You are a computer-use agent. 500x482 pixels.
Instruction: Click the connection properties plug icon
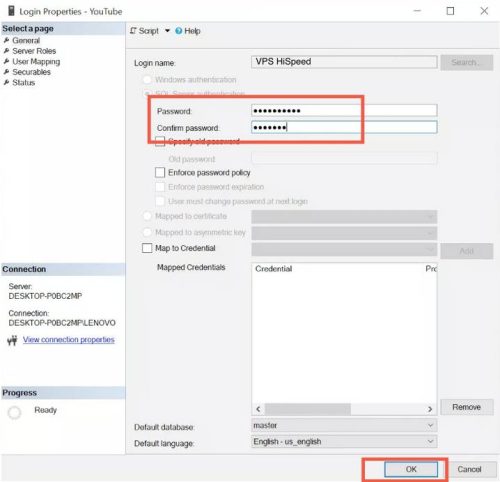click(x=12, y=340)
